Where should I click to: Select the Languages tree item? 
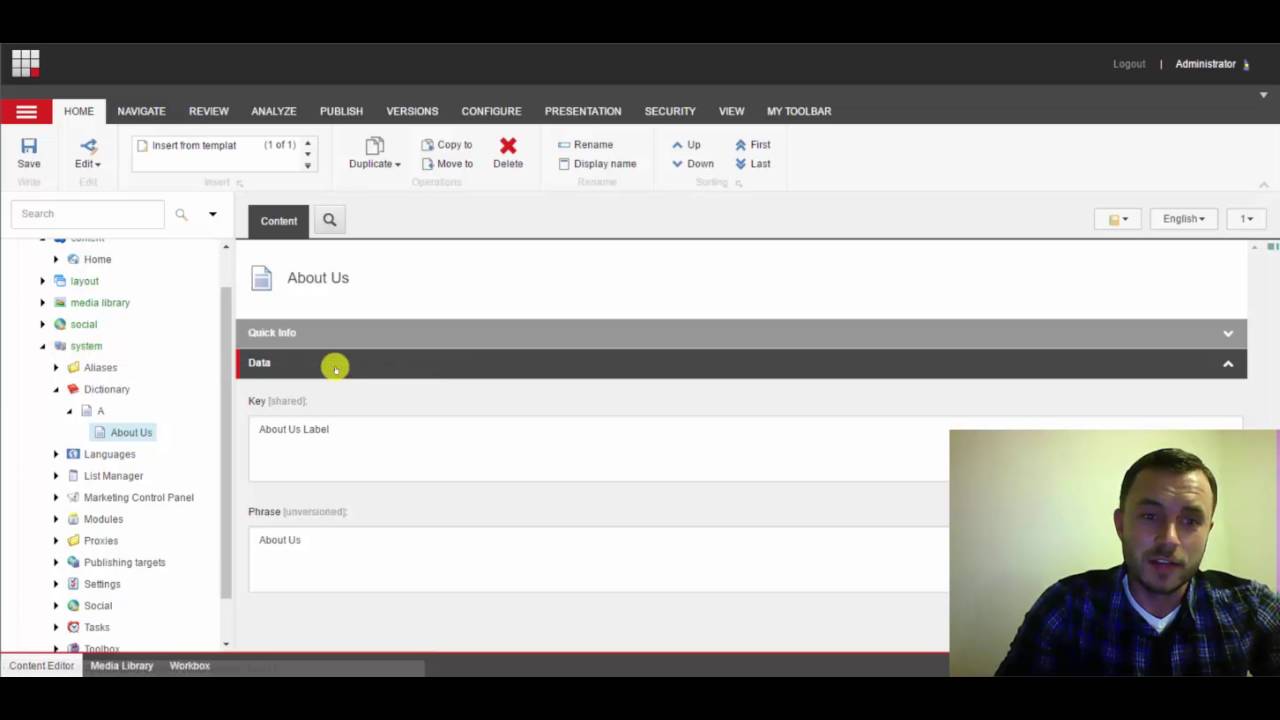[109, 455]
